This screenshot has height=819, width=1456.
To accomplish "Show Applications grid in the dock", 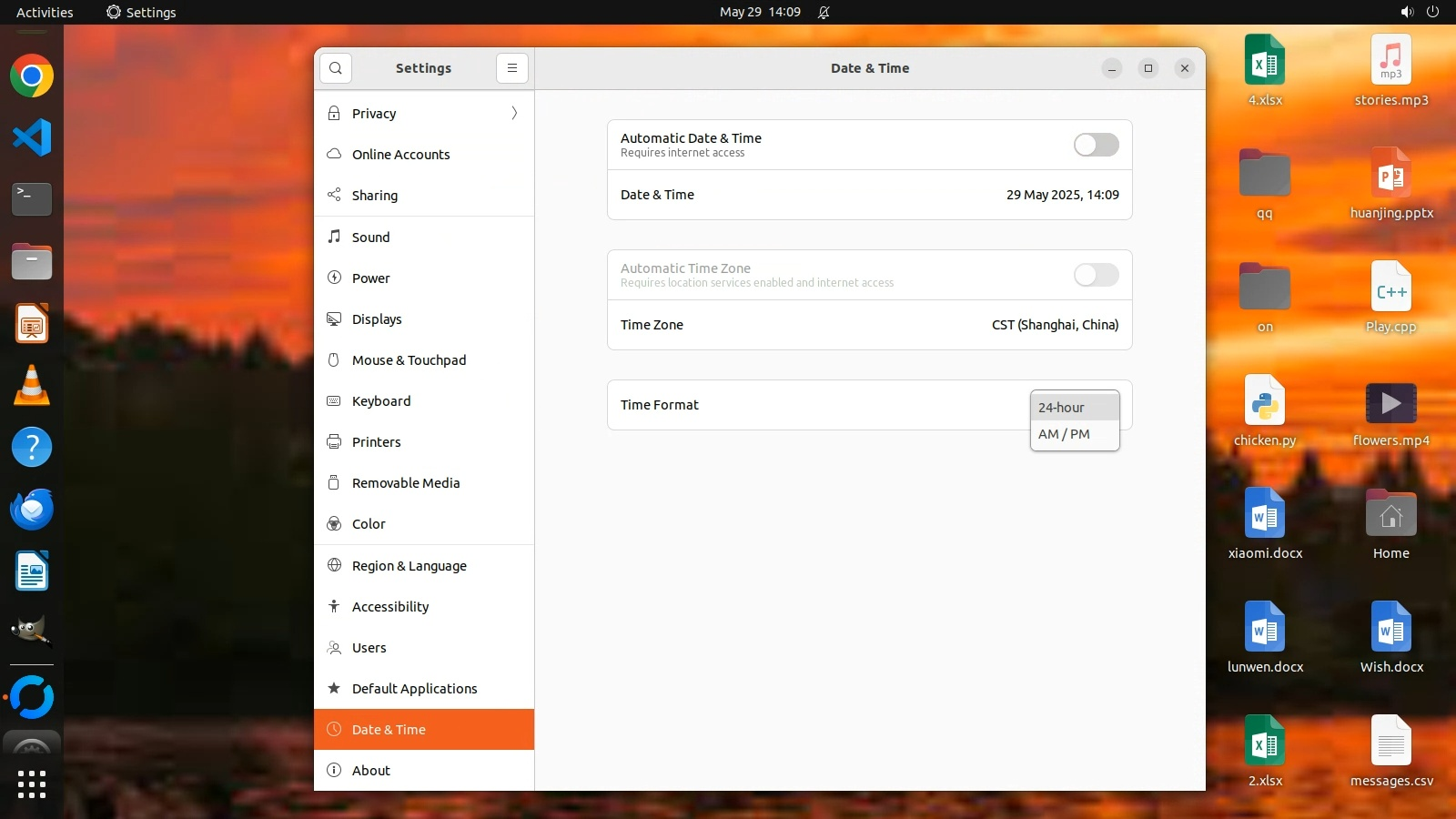I will (32, 784).
